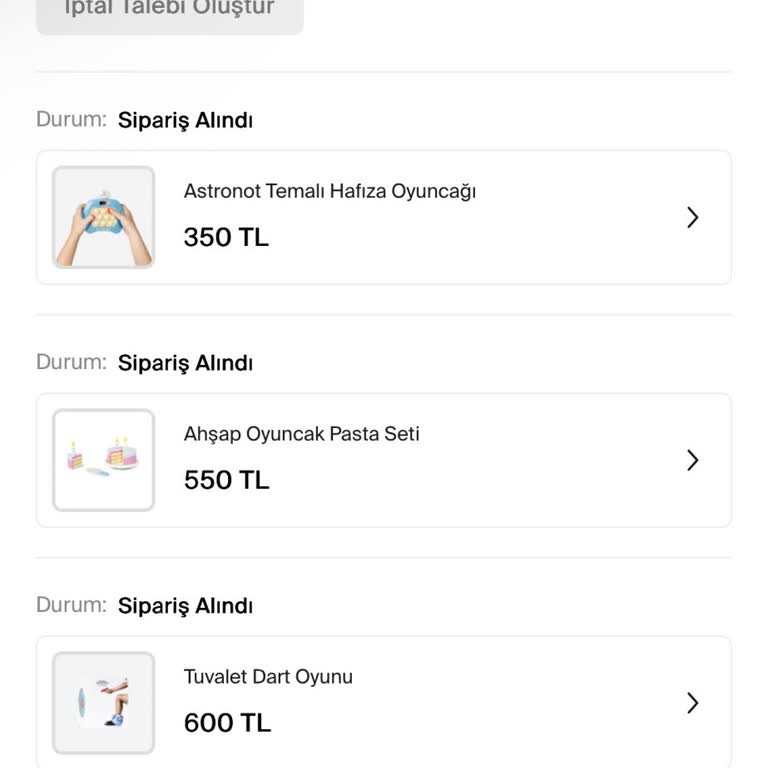Click Durum label above Tuvalet Dart order
Screen dimensions: 768x768
[x=70, y=606]
